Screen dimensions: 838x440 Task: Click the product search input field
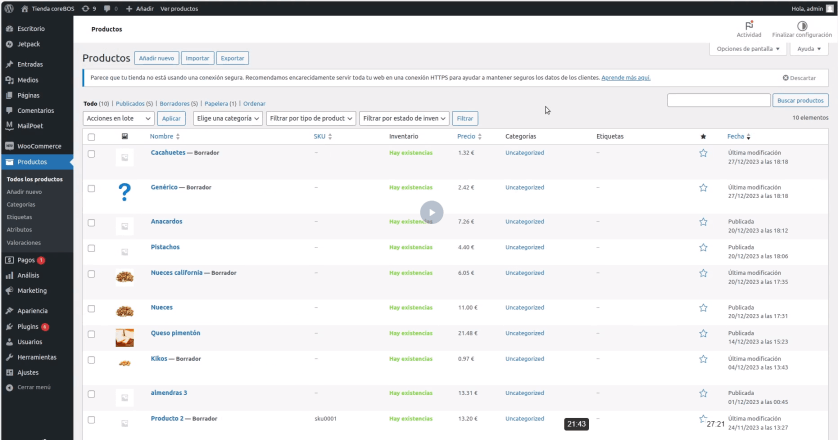click(x=718, y=100)
